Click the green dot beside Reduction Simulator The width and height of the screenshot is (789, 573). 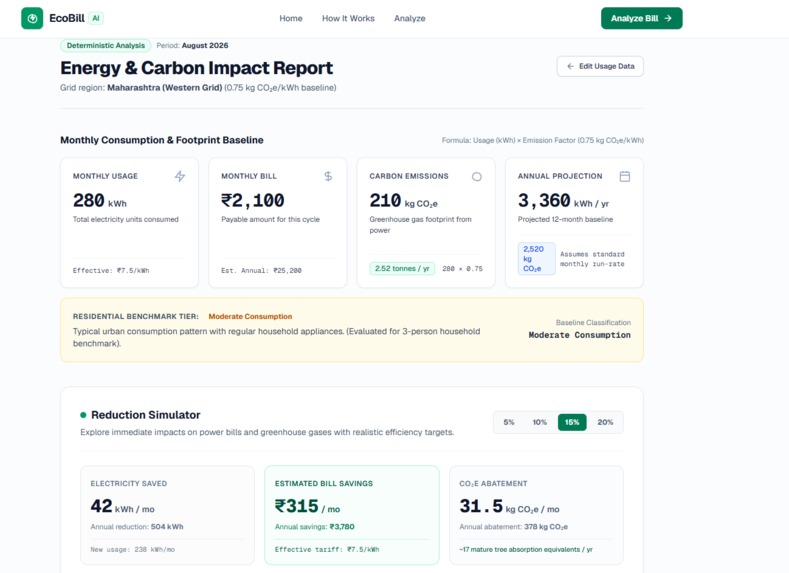[x=83, y=415]
